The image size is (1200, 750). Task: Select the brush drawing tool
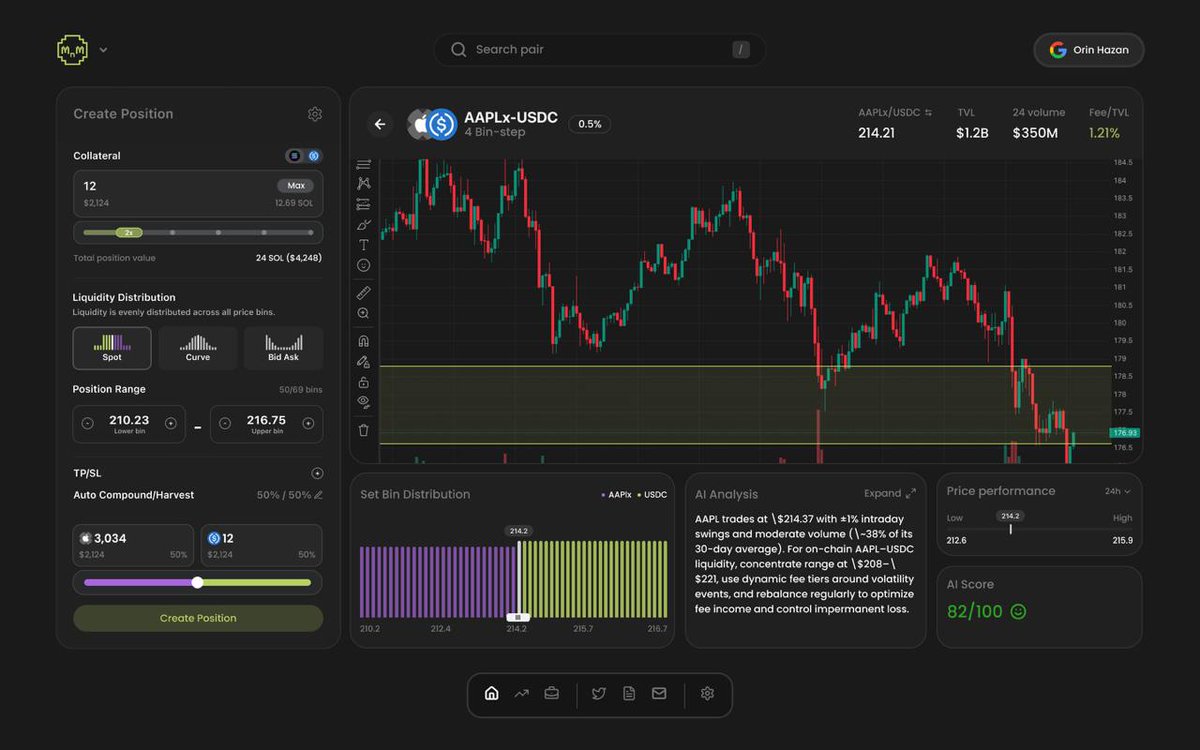(x=363, y=224)
